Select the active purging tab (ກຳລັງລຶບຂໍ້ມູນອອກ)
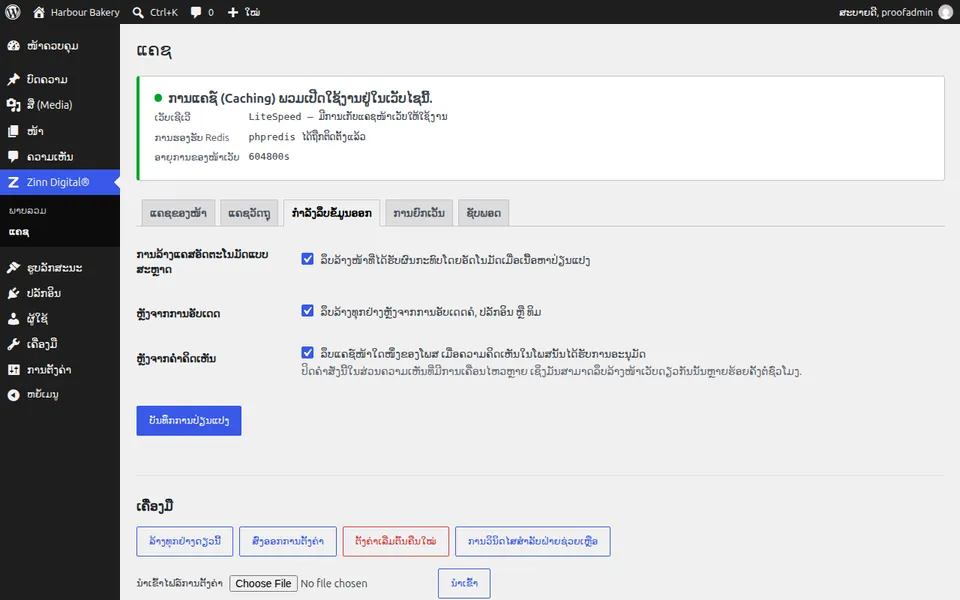The width and height of the screenshot is (960, 600). tap(332, 213)
